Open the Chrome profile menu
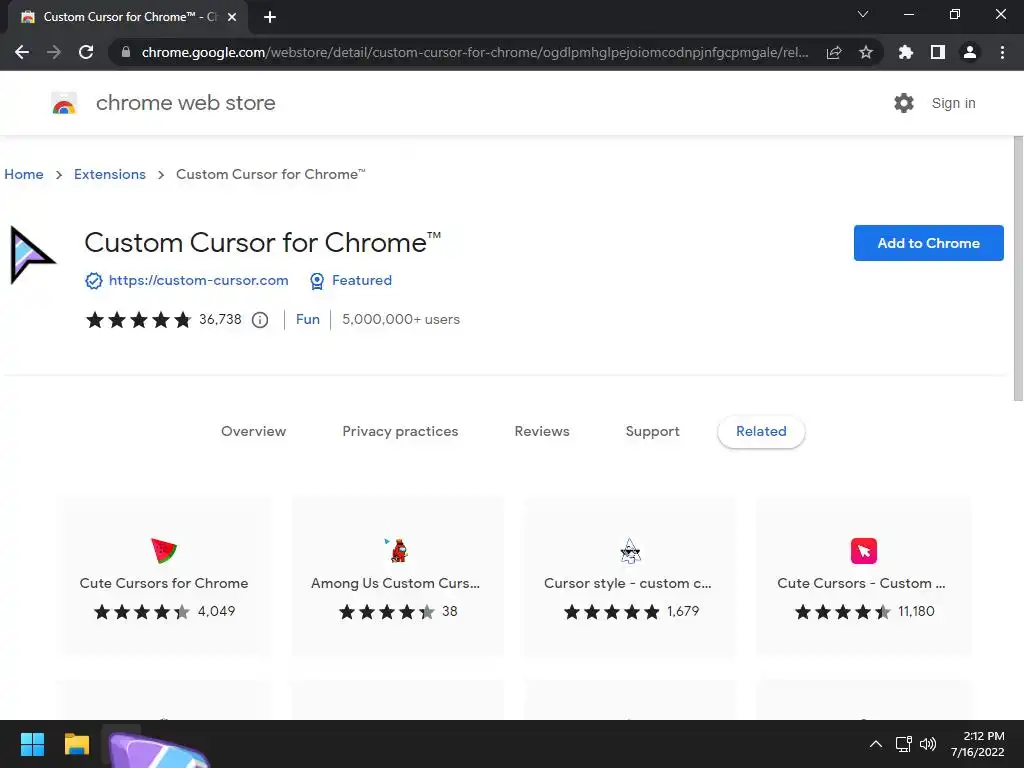Viewport: 1024px width, 768px height. [x=970, y=52]
